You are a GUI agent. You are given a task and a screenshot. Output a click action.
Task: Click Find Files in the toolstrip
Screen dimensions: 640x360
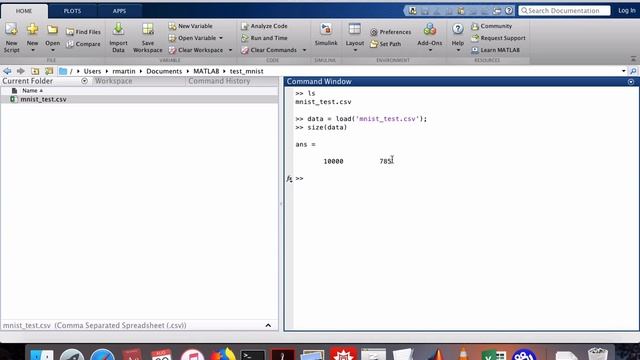point(83,32)
